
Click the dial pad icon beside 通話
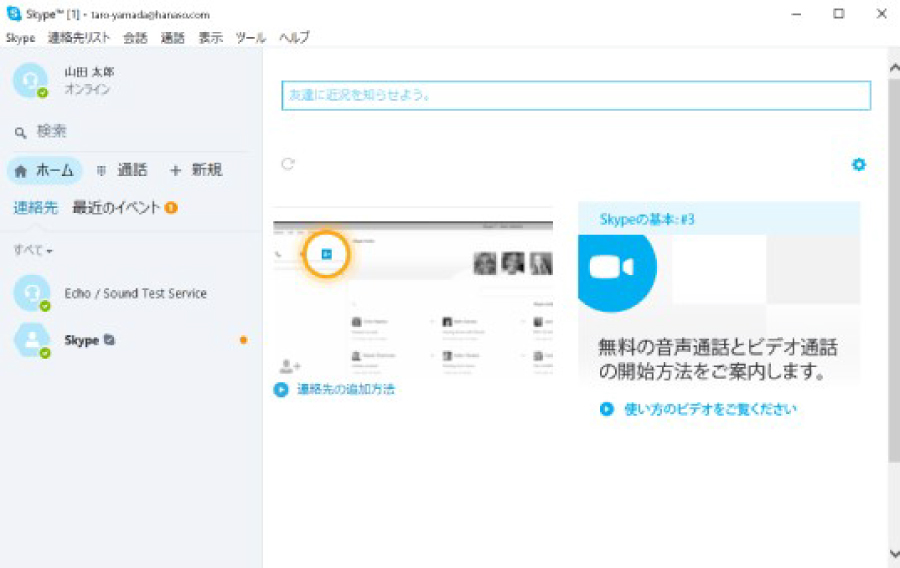(102, 170)
